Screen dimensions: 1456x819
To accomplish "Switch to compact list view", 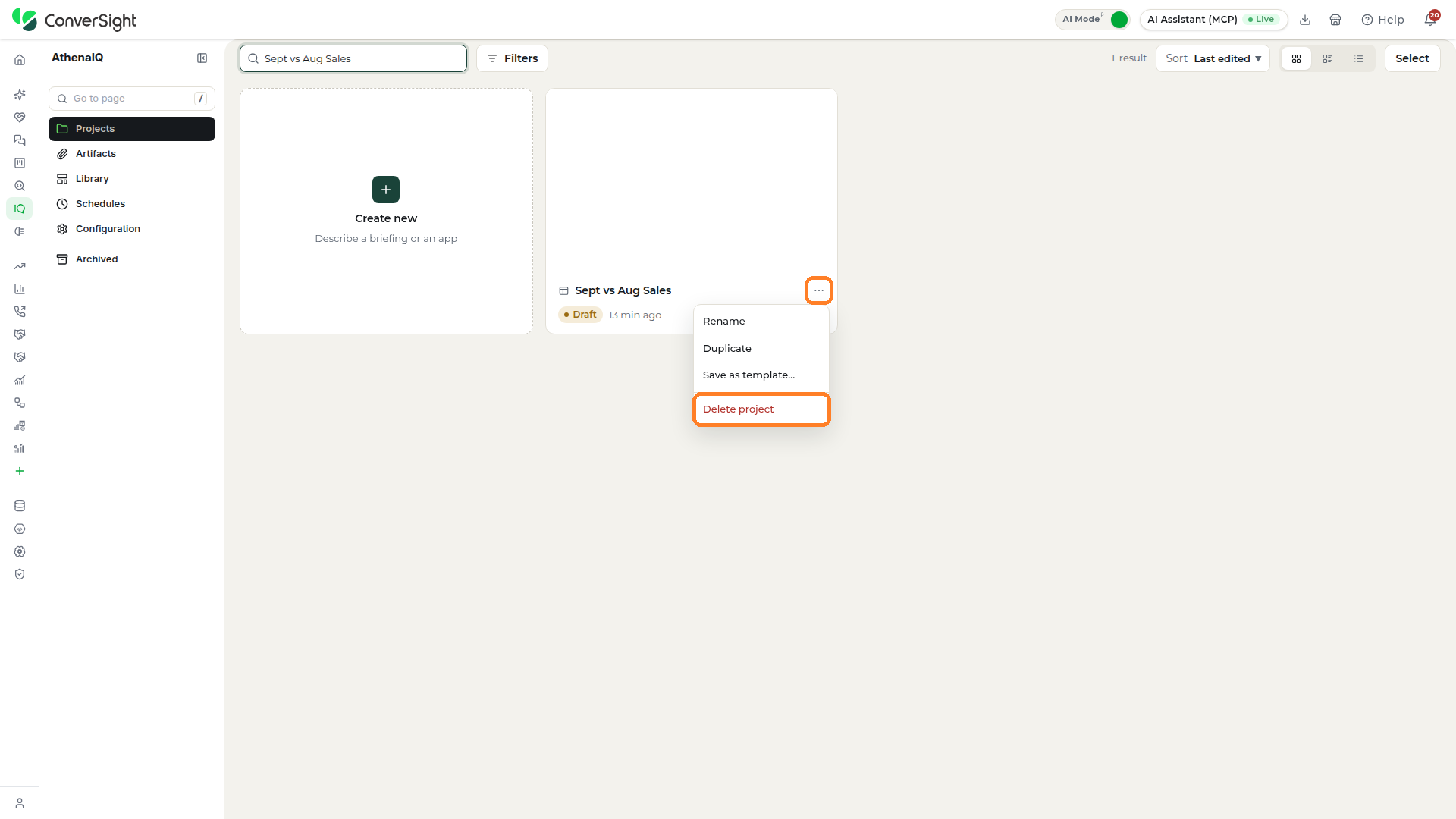I will (1359, 58).
